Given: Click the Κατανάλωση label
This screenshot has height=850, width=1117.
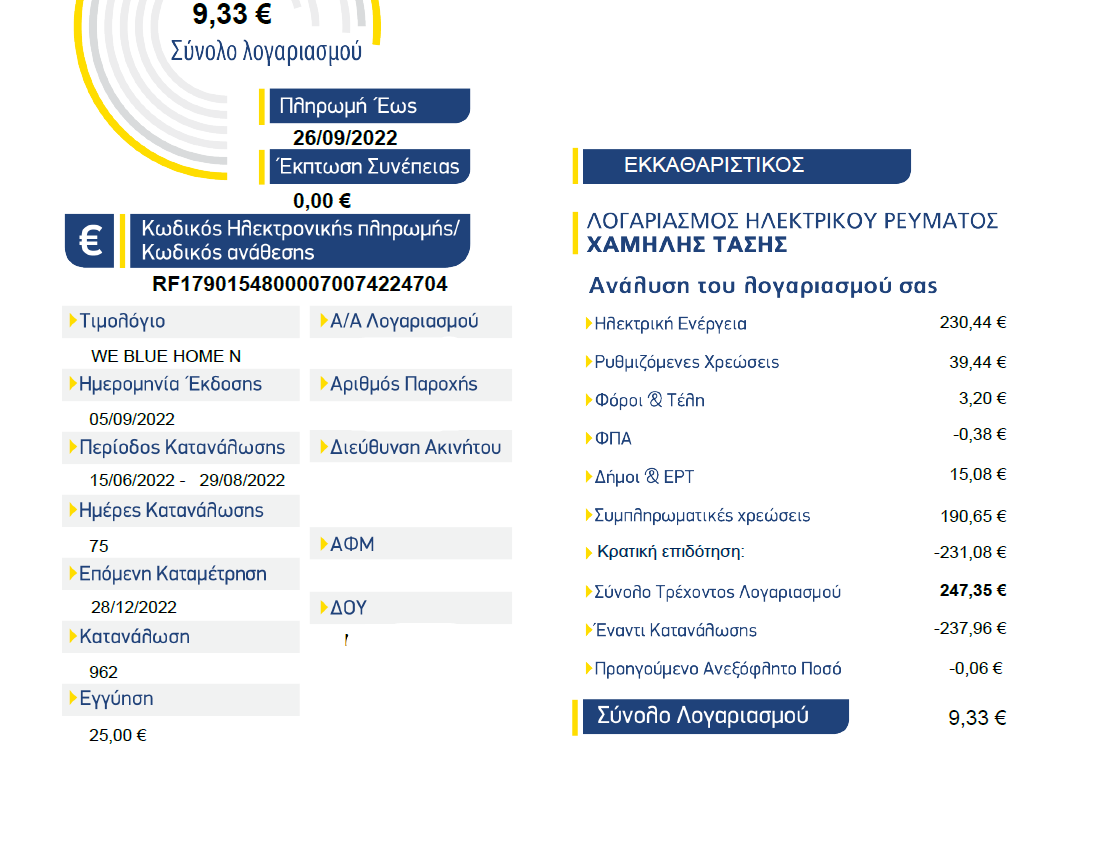Looking at the screenshot, I should (135, 637).
